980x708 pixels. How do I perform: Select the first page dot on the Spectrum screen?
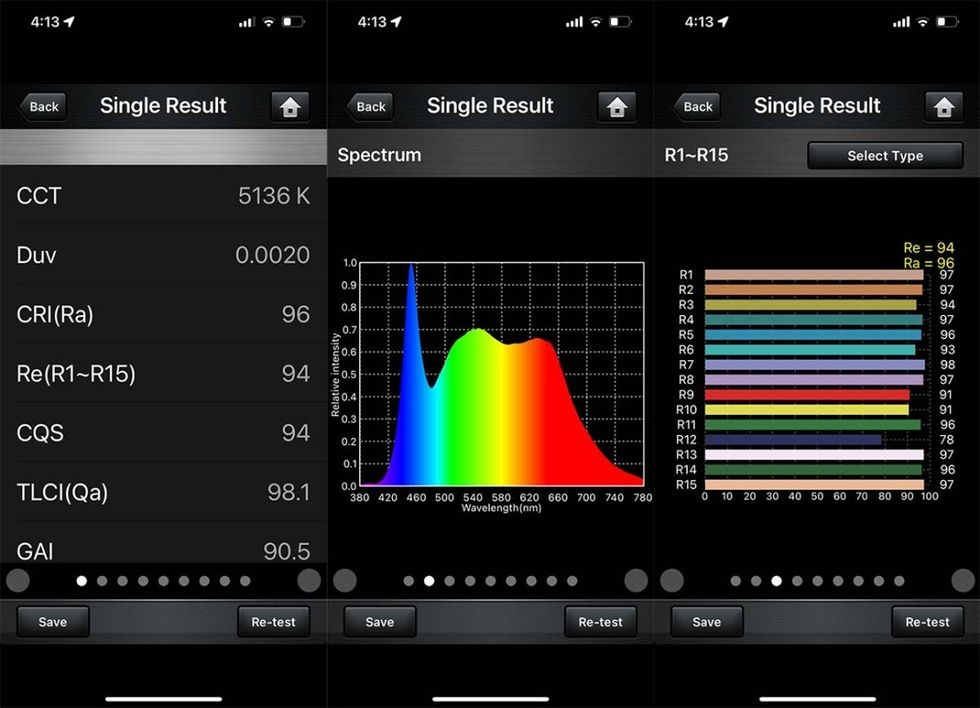coord(409,581)
